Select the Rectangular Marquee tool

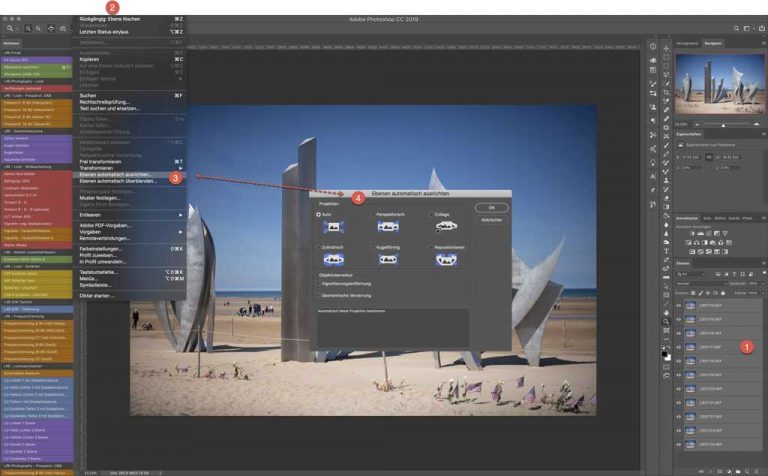click(666, 57)
